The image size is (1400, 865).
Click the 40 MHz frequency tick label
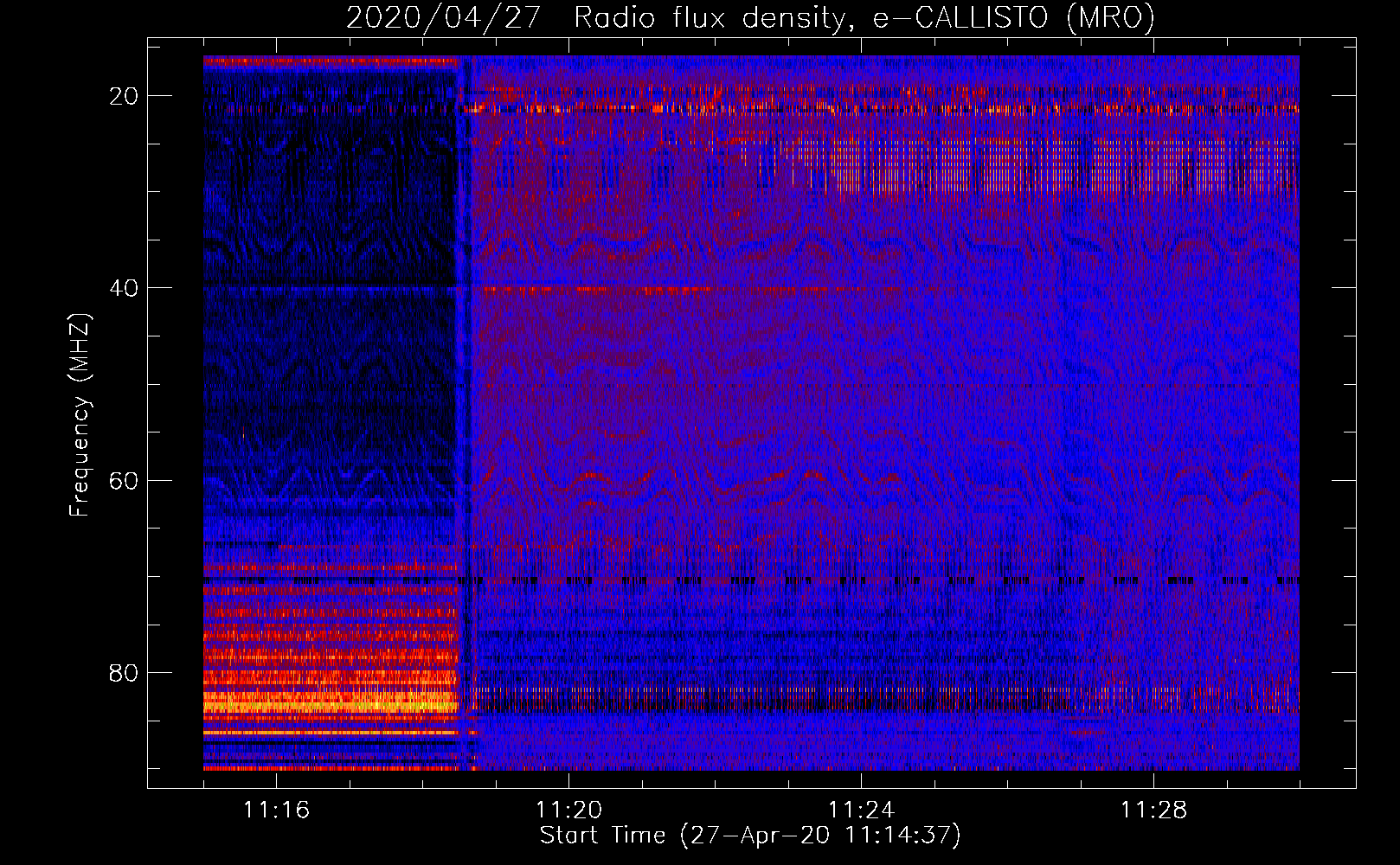(124, 288)
